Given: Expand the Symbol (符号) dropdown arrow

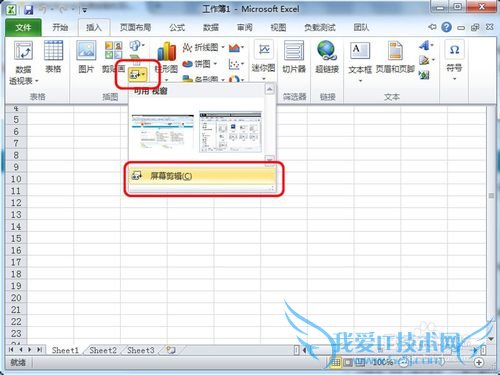Looking at the screenshot, I should [454, 79].
